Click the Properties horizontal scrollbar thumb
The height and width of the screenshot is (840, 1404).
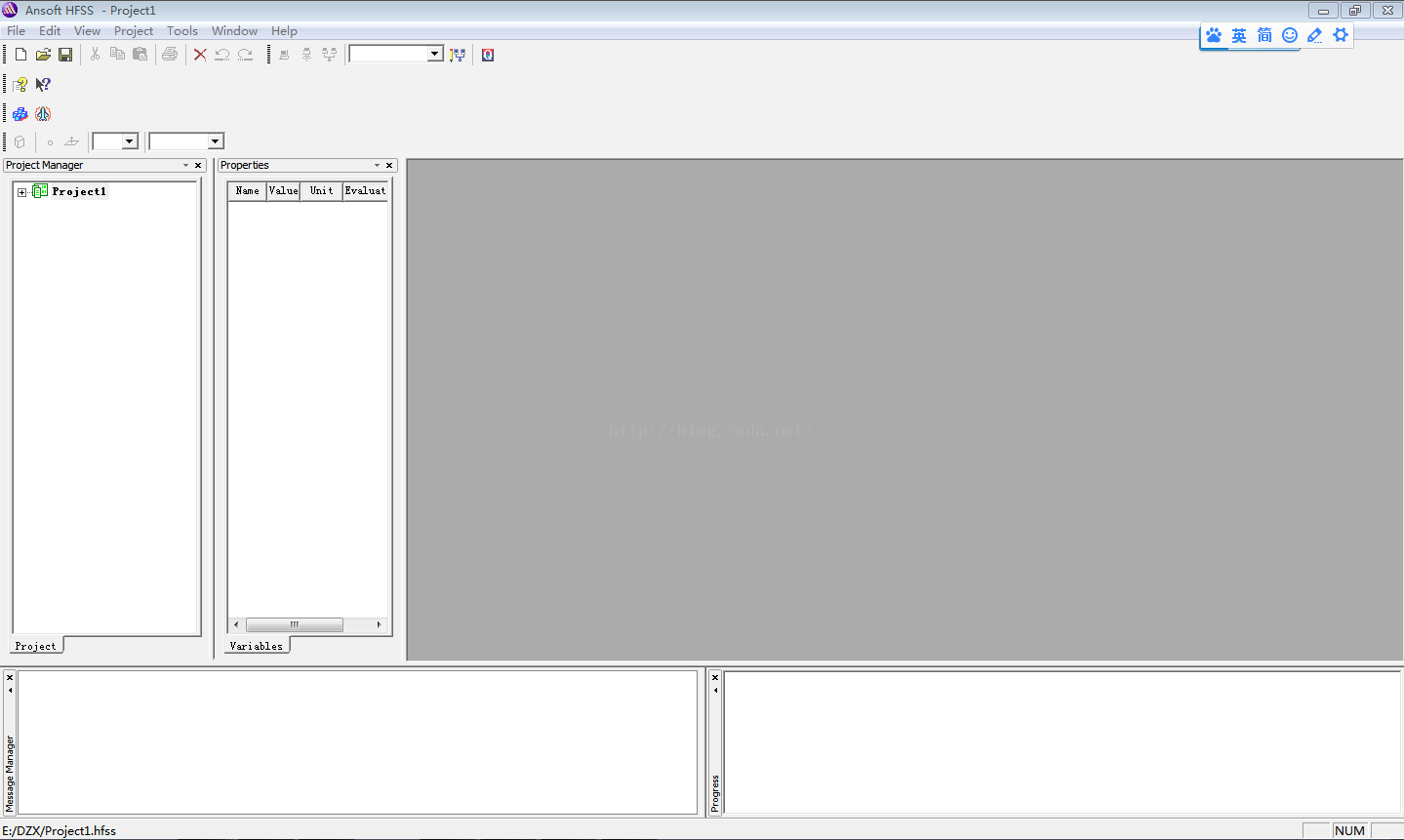point(294,624)
